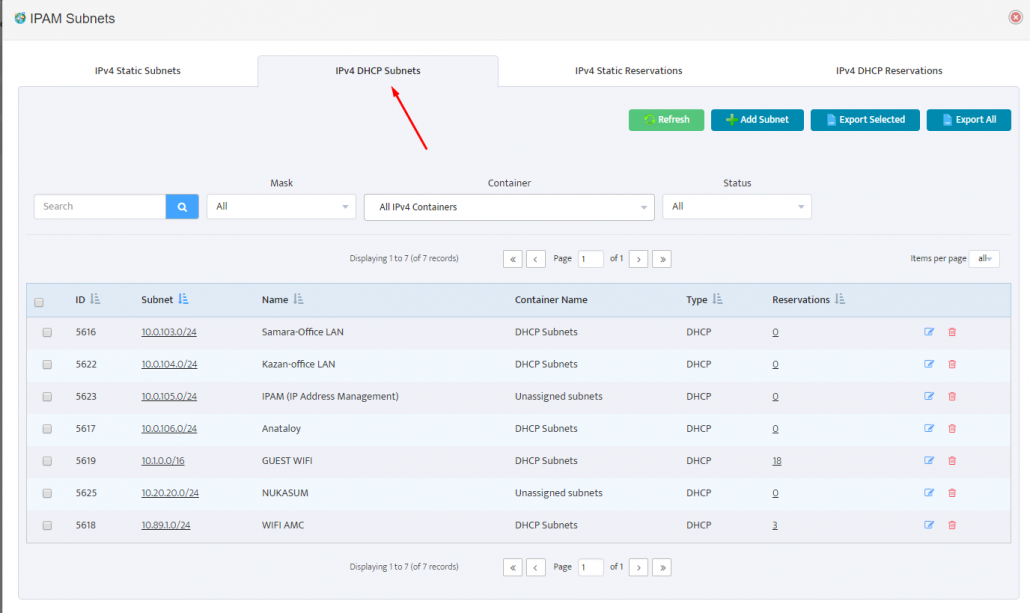This screenshot has width=1030, height=613.
Task: Open the edit icon for GUEST WIFI
Action: (929, 461)
